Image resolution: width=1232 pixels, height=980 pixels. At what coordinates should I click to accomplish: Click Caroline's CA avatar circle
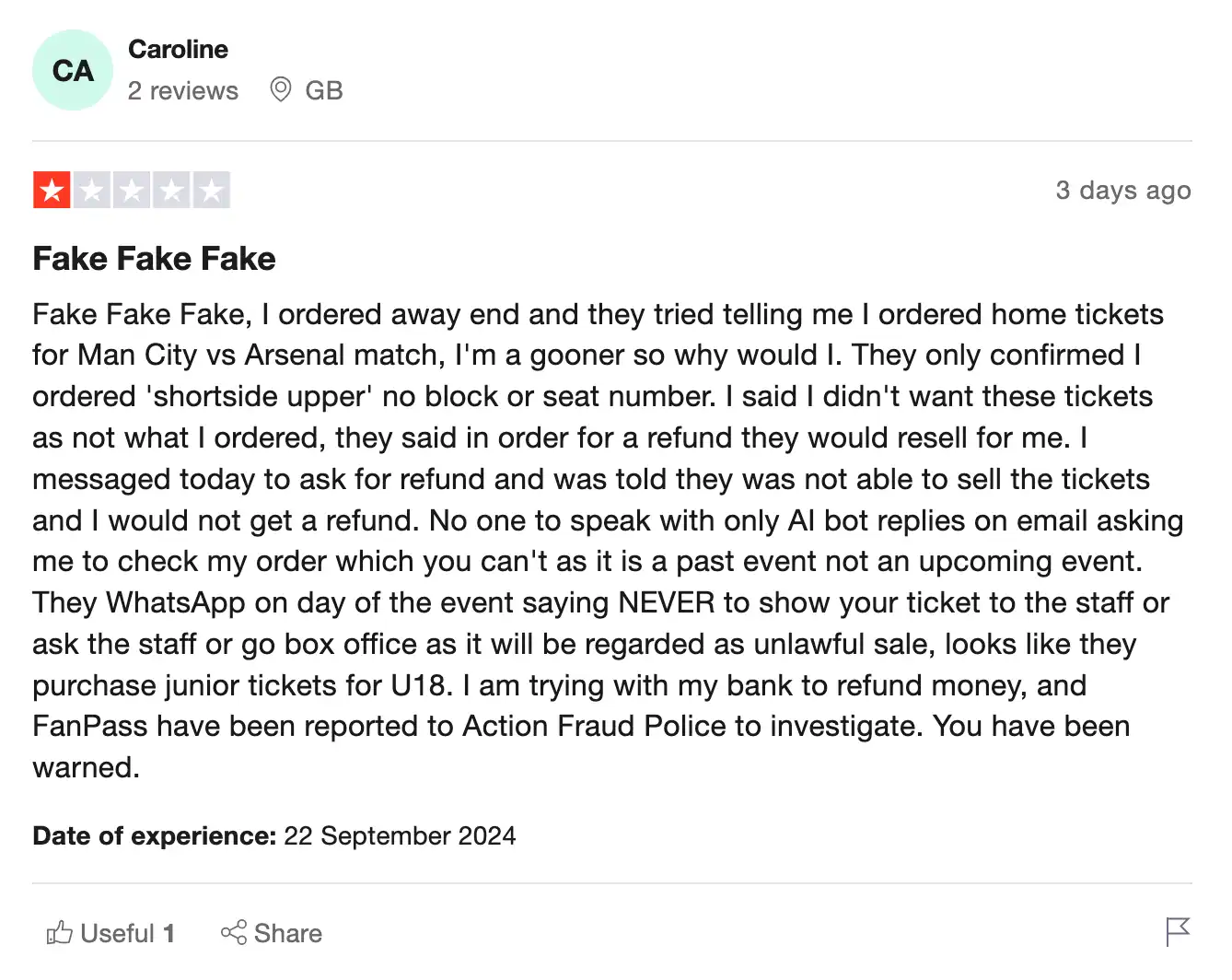(72, 70)
